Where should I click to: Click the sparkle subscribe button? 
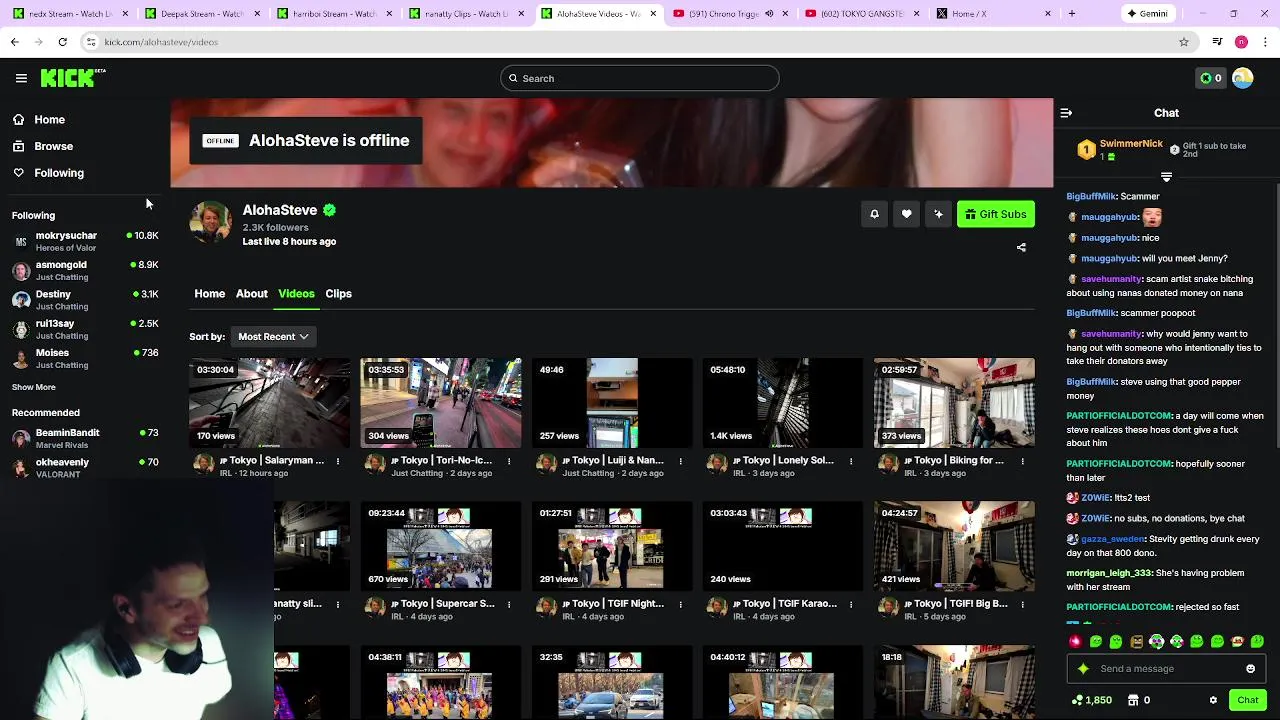[938, 214]
